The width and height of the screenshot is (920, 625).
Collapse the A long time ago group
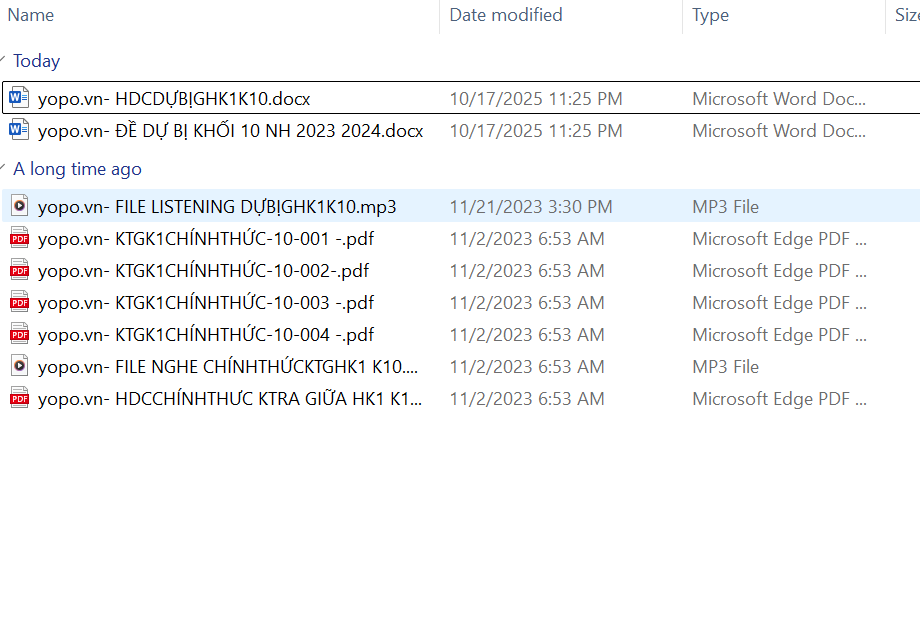click(x=5, y=169)
